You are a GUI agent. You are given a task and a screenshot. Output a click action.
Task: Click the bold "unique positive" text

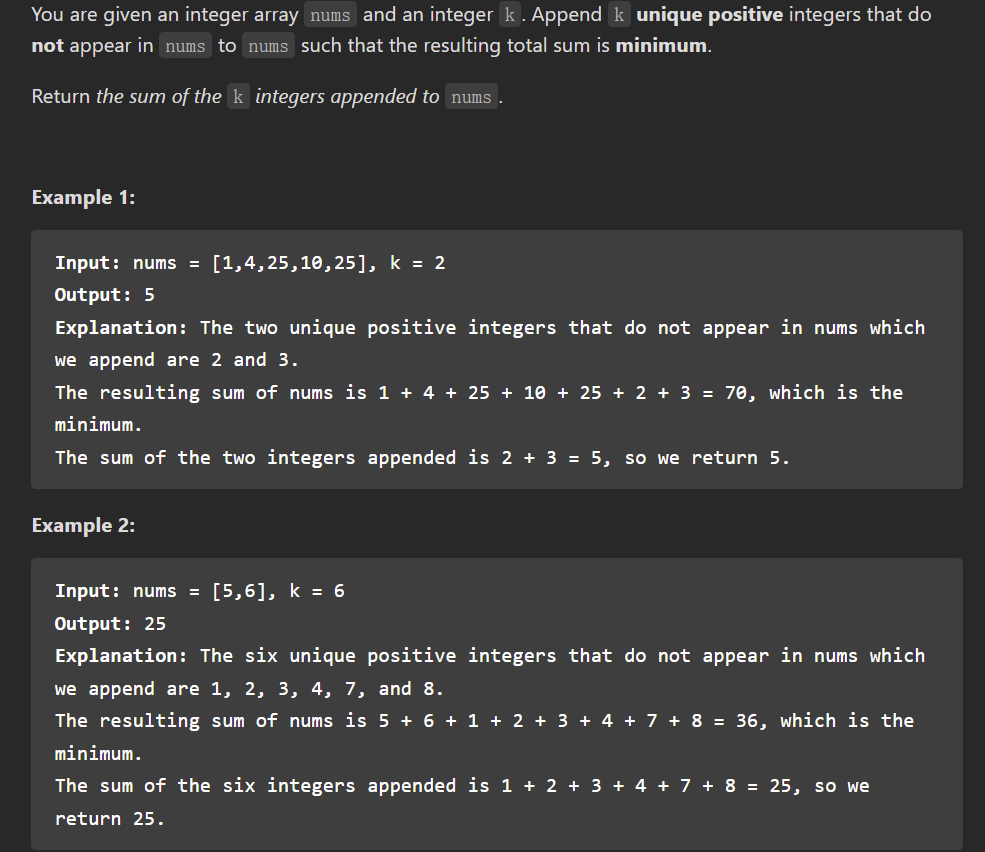click(x=710, y=14)
